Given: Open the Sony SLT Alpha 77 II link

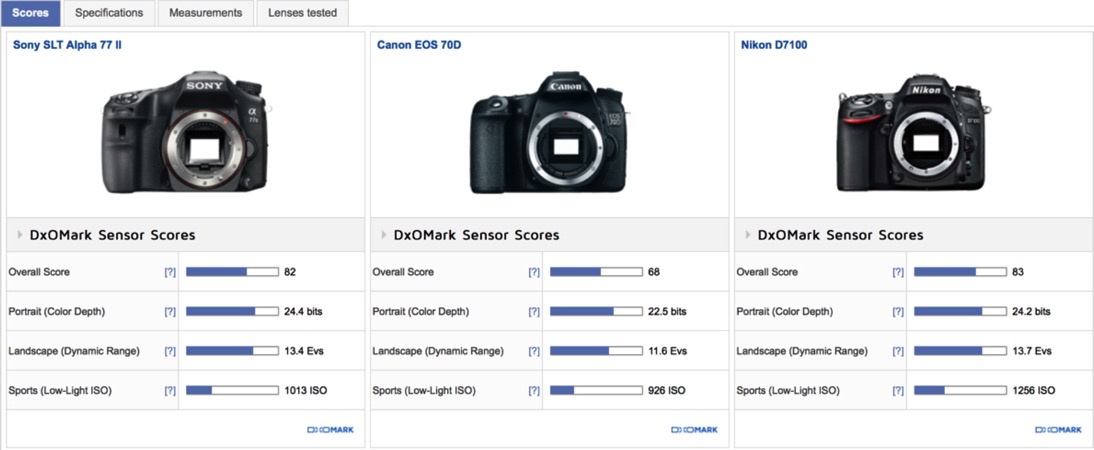Looking at the screenshot, I should [x=68, y=45].
